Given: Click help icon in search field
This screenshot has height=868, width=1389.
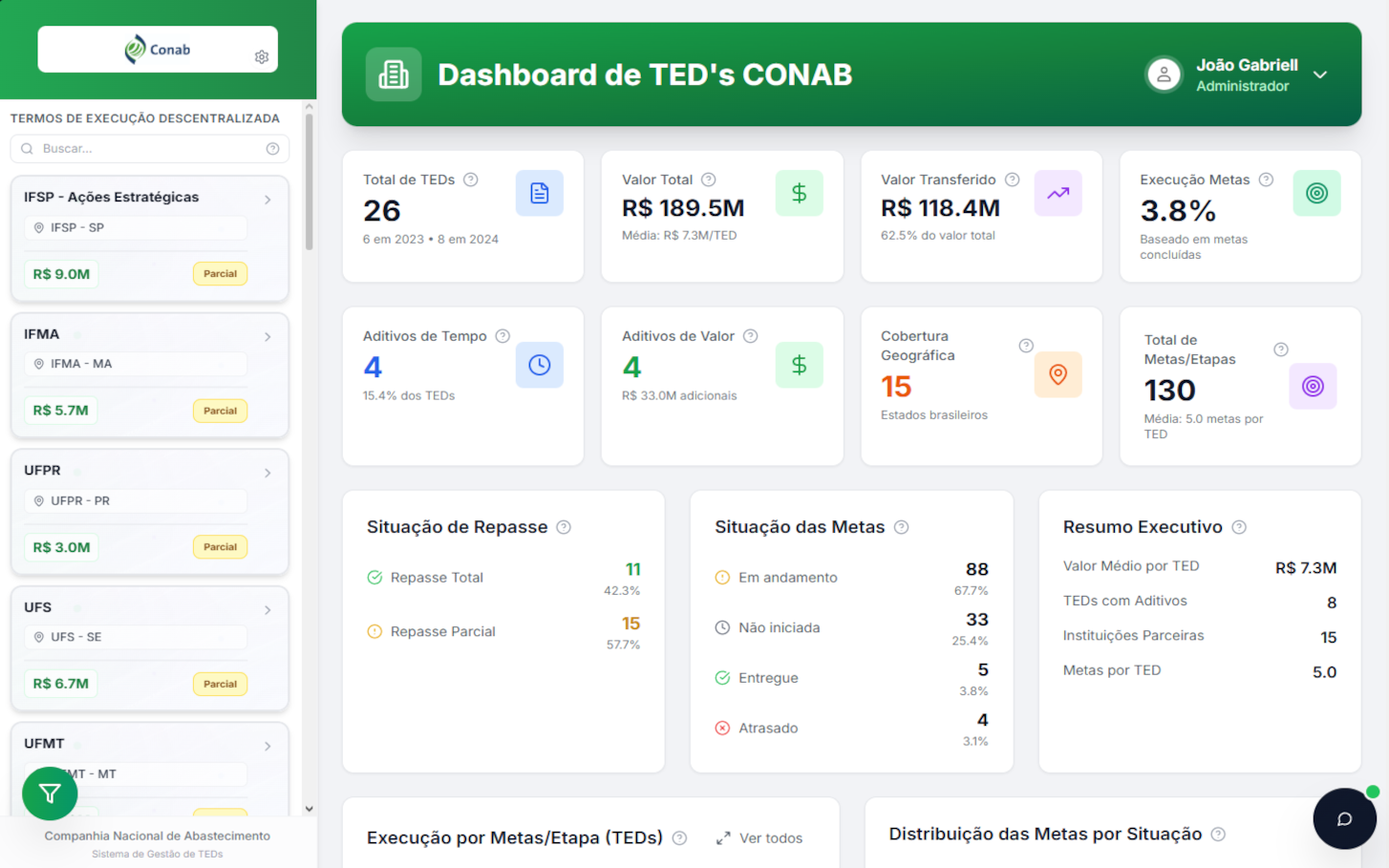Looking at the screenshot, I should tap(272, 149).
